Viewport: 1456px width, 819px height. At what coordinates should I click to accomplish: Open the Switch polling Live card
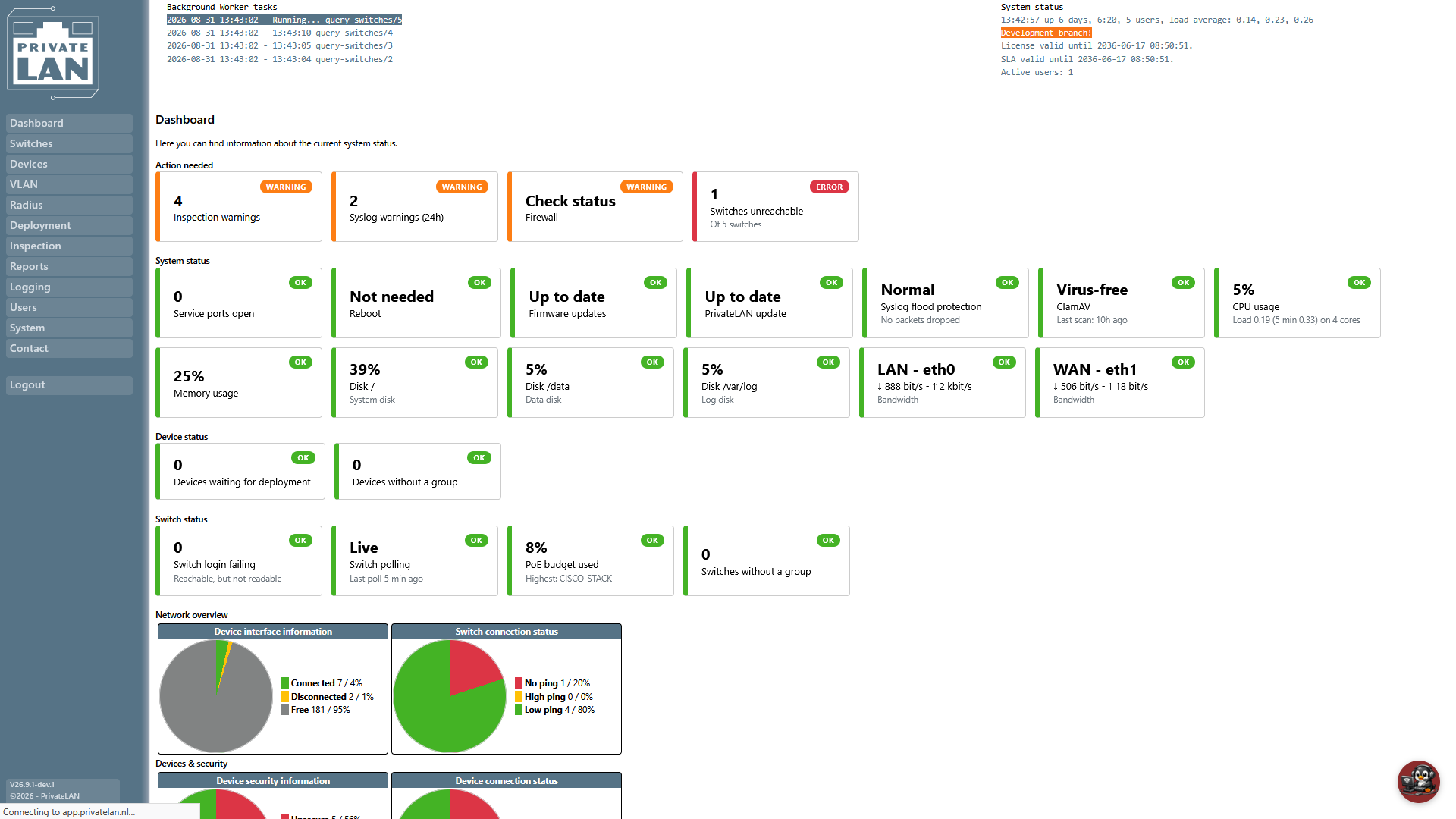point(415,560)
